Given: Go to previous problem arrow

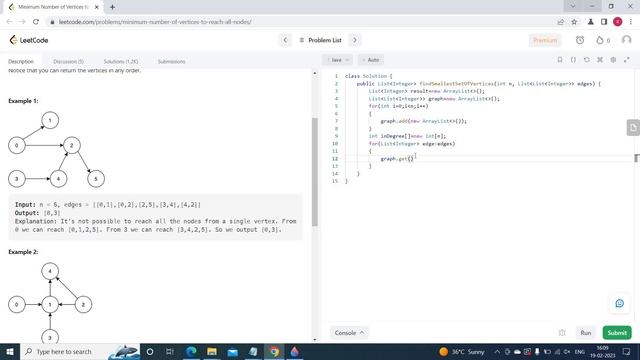Looking at the screenshot, I should point(285,40).
